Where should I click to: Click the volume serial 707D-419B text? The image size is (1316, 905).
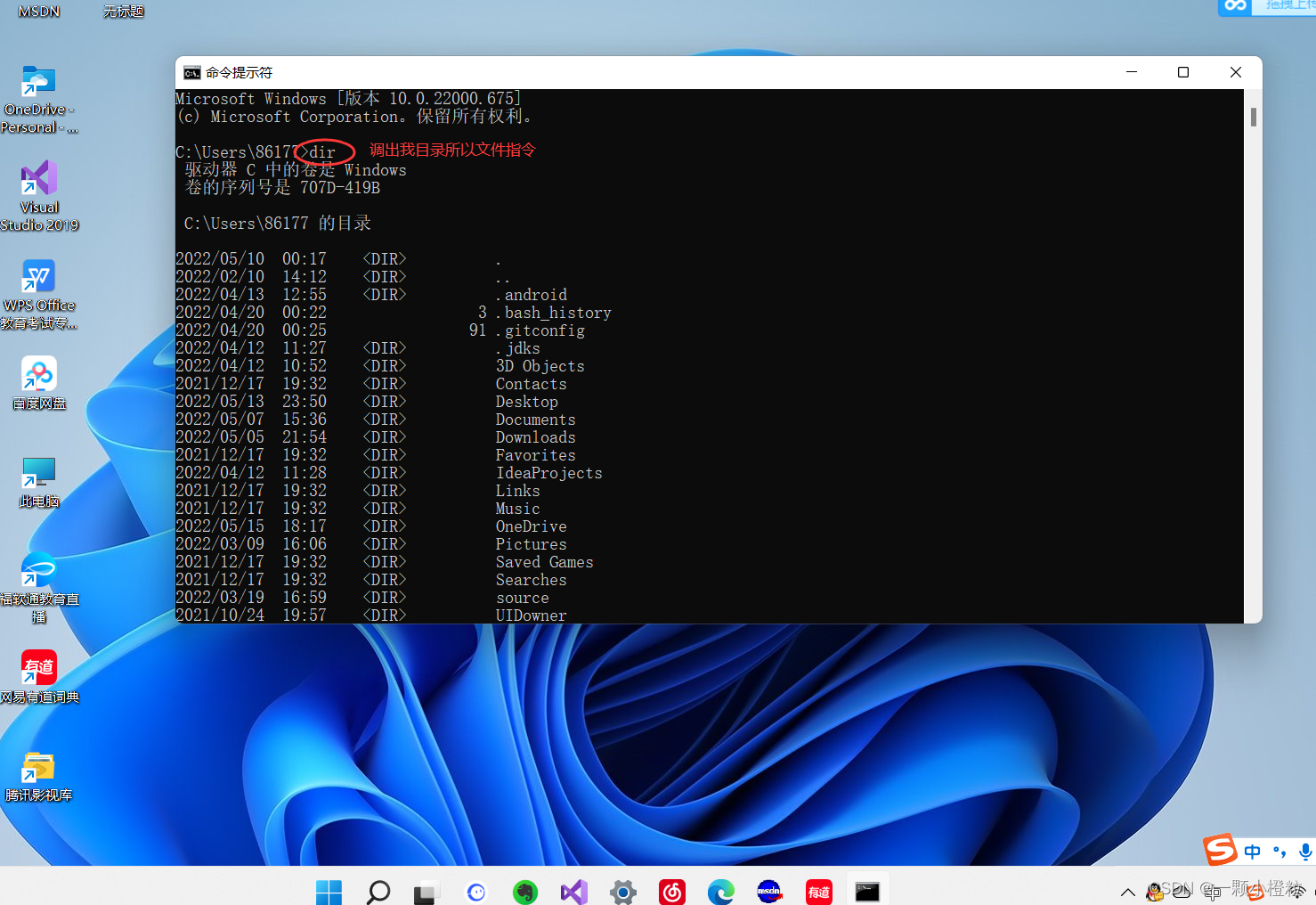click(340, 188)
